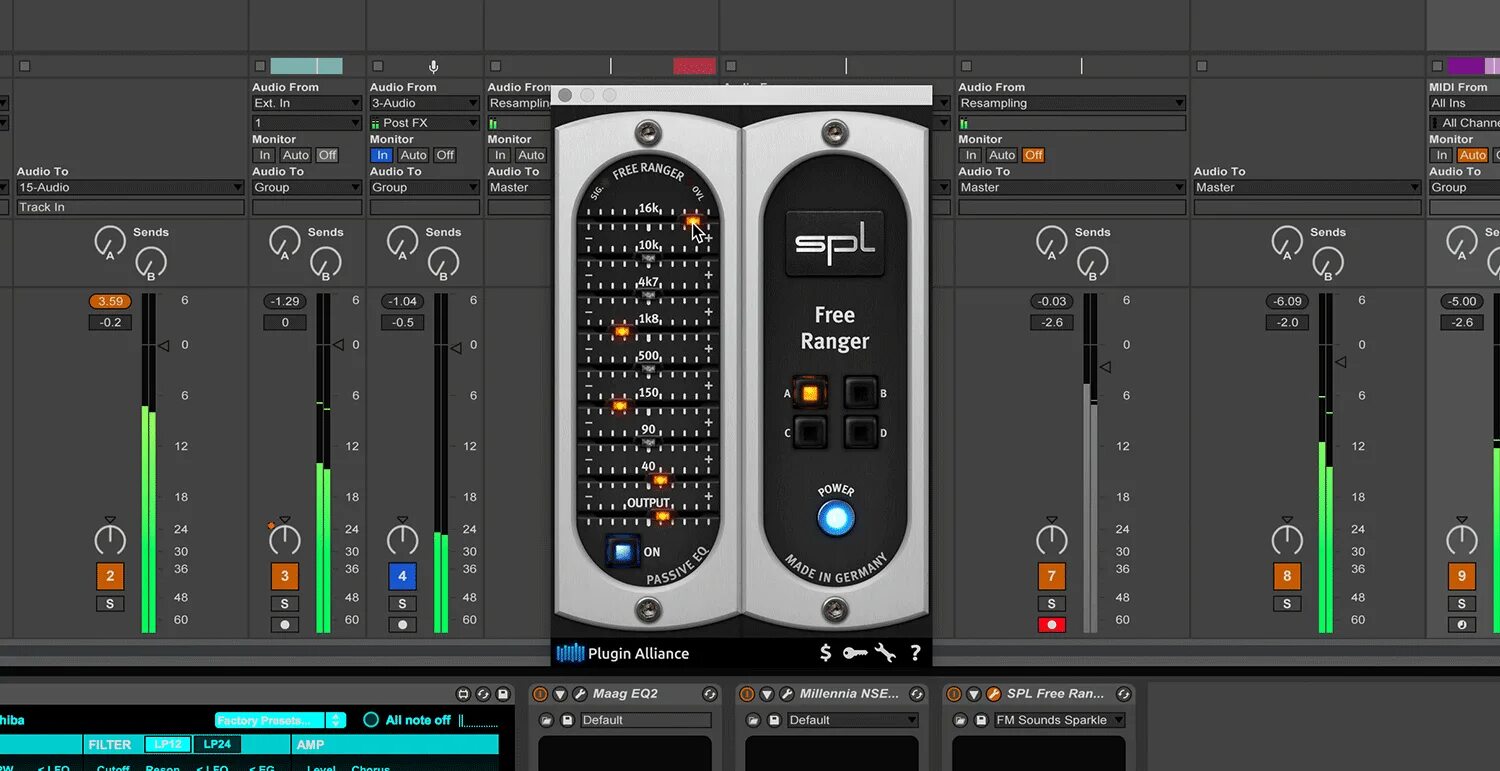Viewport: 1500px width, 771px height.
Task: Toggle the Maag EQ2 device activator
Action: 540,694
